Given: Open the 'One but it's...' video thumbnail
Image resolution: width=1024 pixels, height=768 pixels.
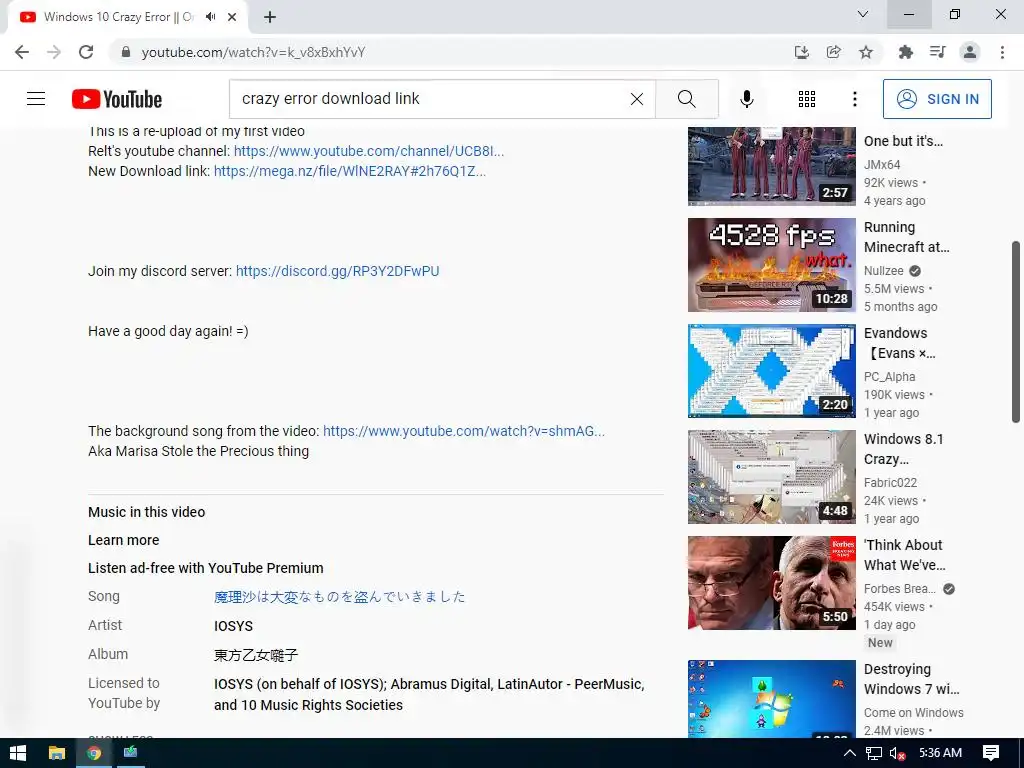Looking at the screenshot, I should click(x=771, y=166).
